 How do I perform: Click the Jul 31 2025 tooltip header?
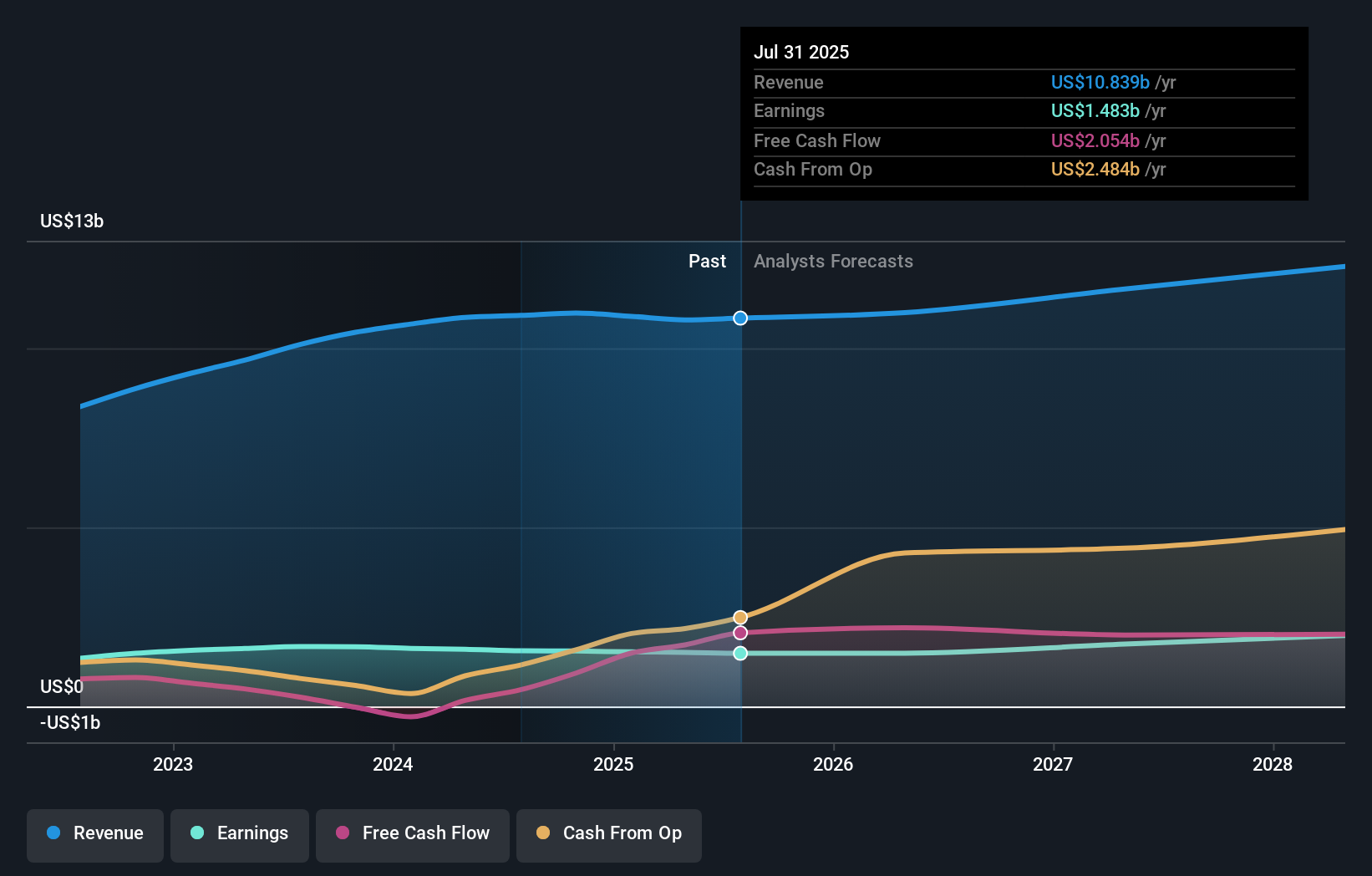click(801, 52)
